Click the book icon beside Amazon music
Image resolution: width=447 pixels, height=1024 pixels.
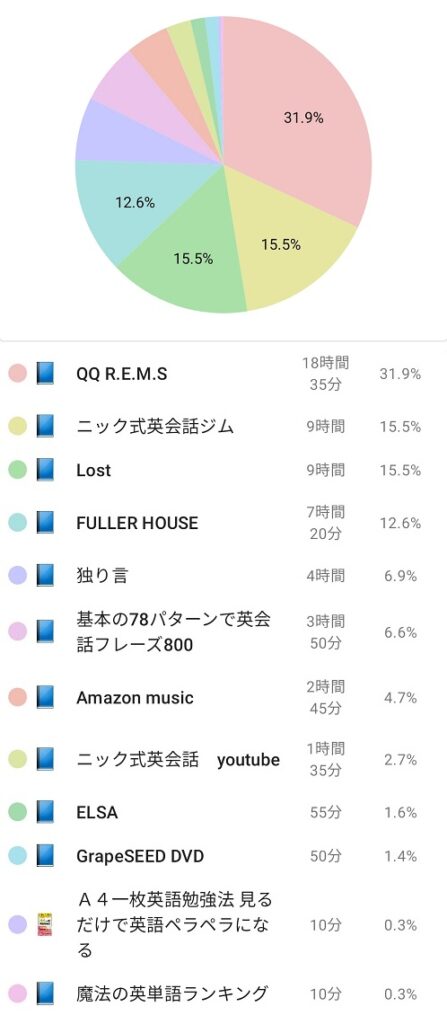(45, 697)
